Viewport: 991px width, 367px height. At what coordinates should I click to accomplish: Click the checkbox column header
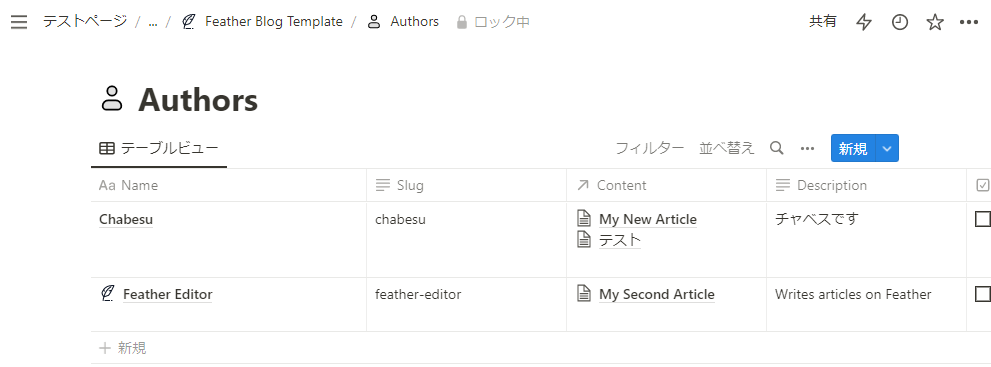(982, 185)
